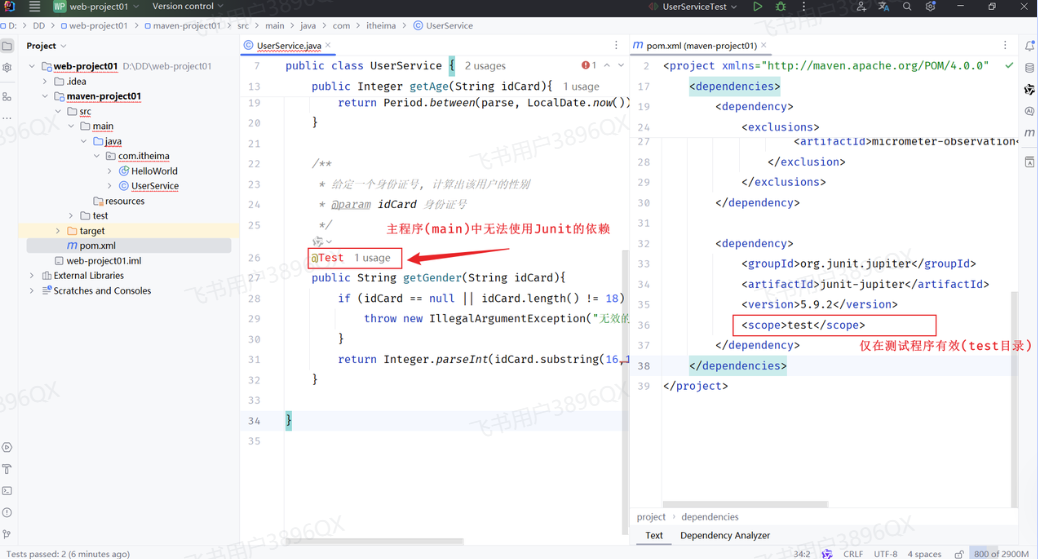
Task: Click the 'dependencies' breadcrumb below pom.xml
Action: [x=710, y=517]
